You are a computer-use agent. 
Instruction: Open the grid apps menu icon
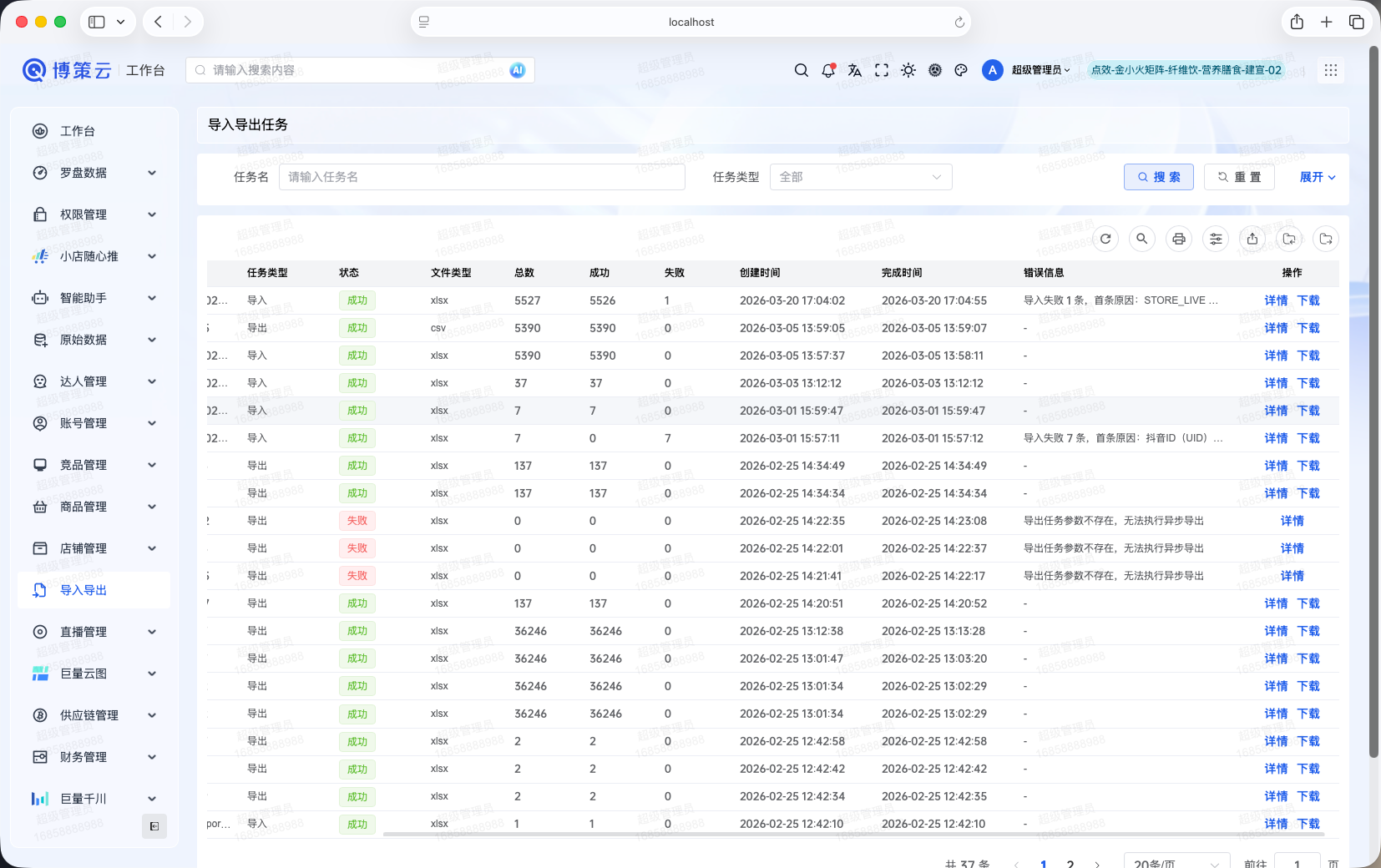[x=1331, y=70]
